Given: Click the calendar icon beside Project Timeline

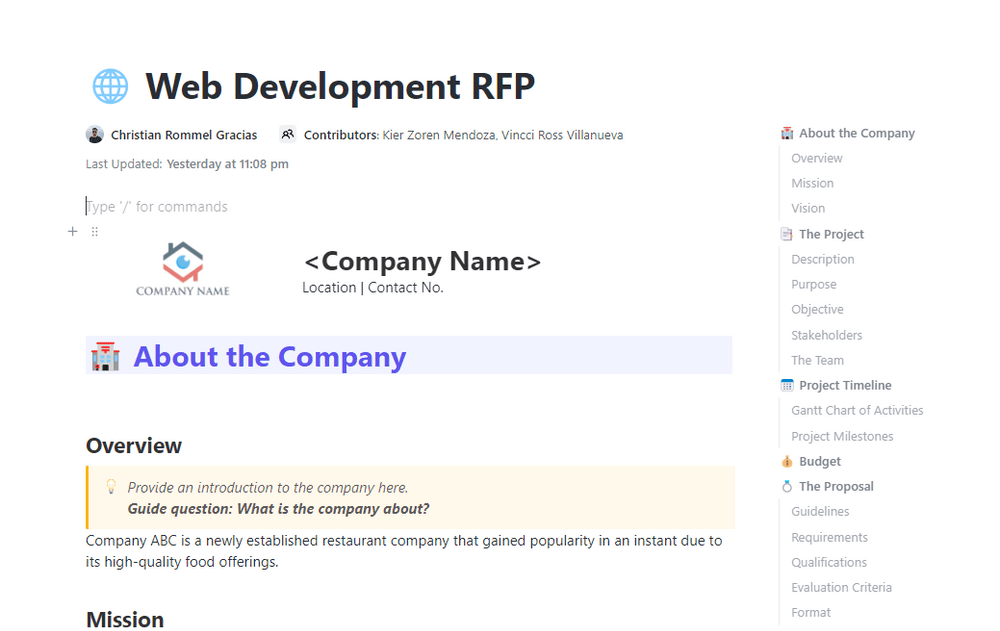Looking at the screenshot, I should tap(786, 385).
